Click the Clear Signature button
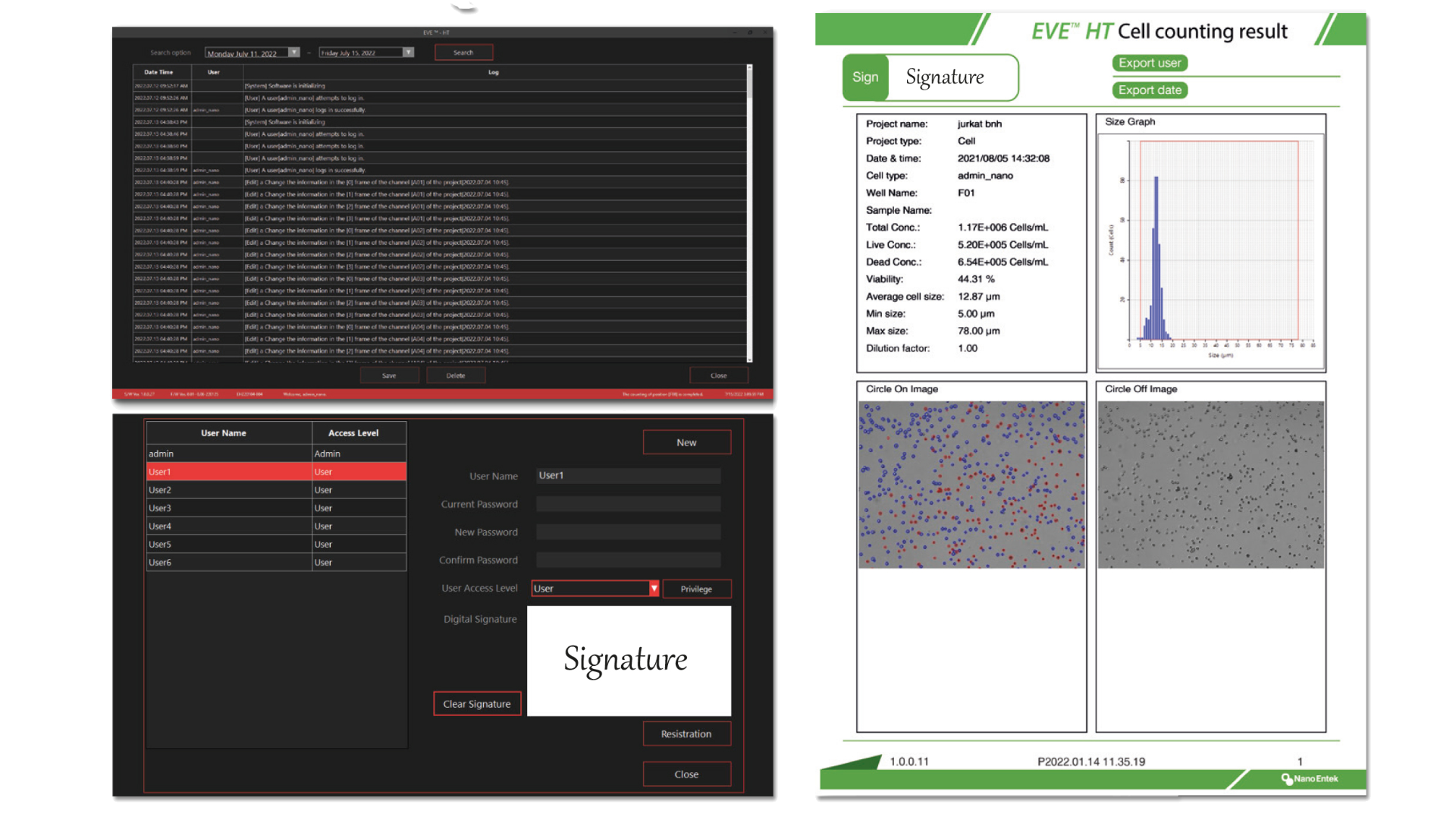This screenshot has width=1456, height=823. coord(477,704)
